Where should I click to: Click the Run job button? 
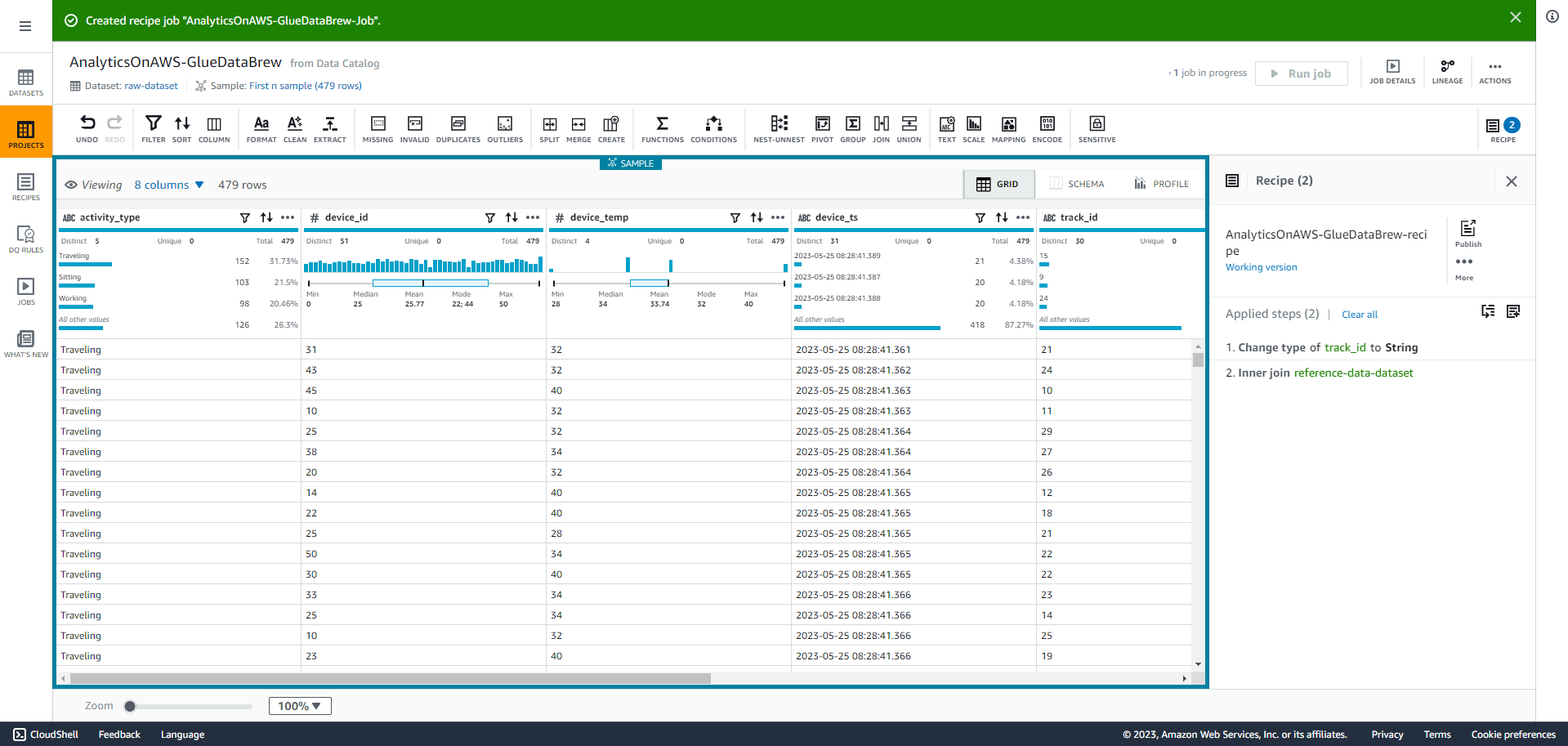1302,74
